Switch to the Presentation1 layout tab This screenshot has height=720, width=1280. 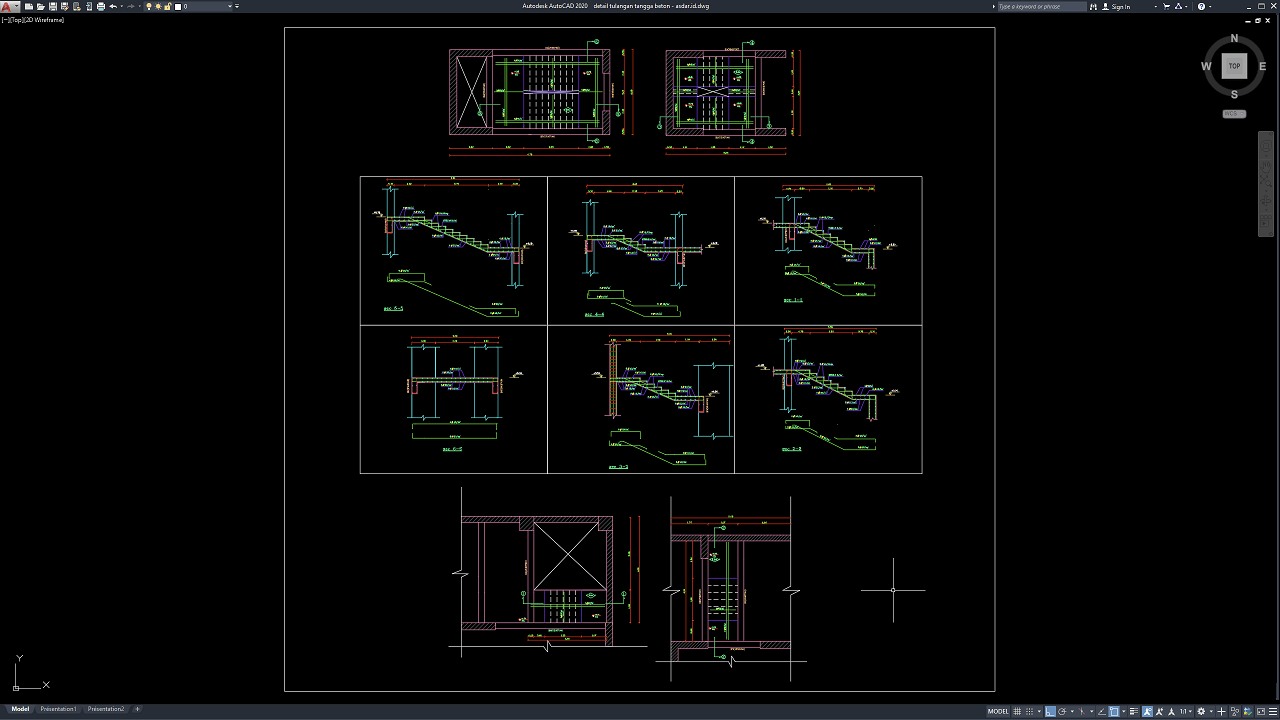pos(58,709)
